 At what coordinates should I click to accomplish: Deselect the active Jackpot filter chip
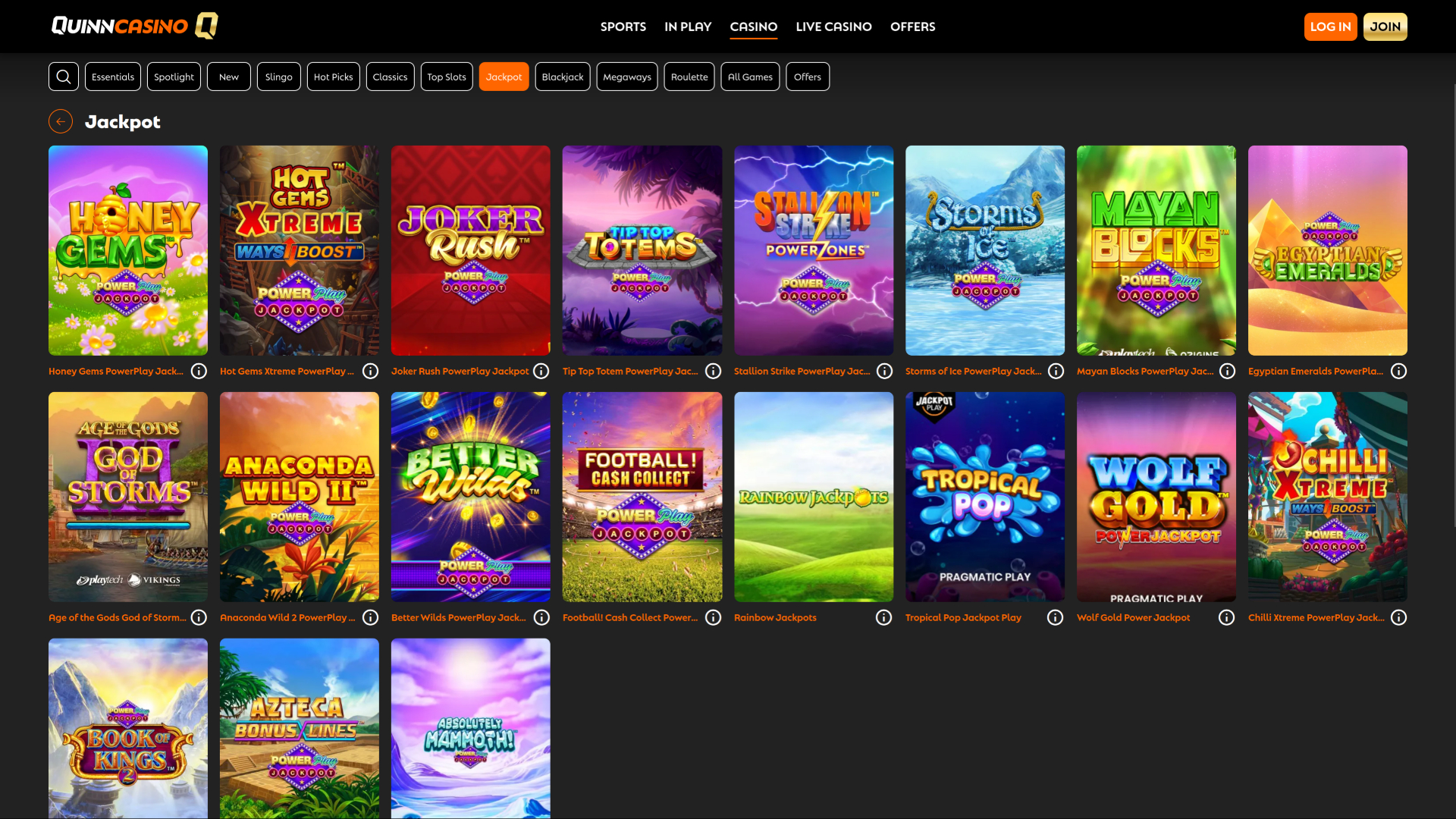pos(504,76)
